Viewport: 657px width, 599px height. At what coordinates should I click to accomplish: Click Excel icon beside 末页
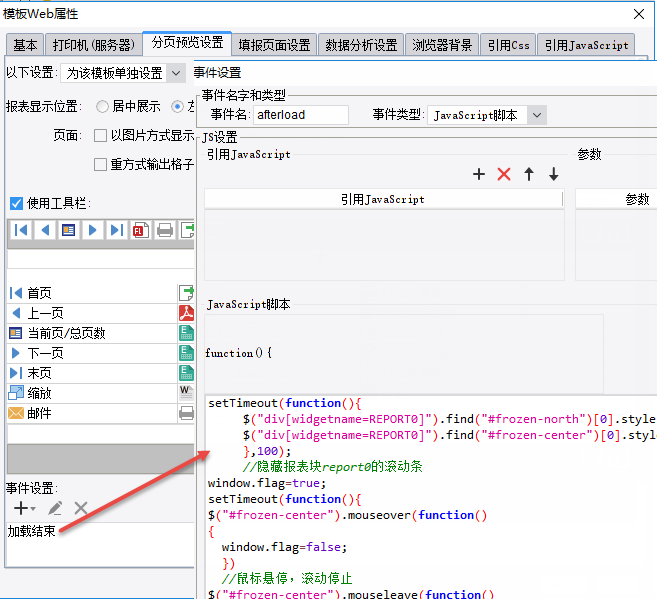click(186, 373)
